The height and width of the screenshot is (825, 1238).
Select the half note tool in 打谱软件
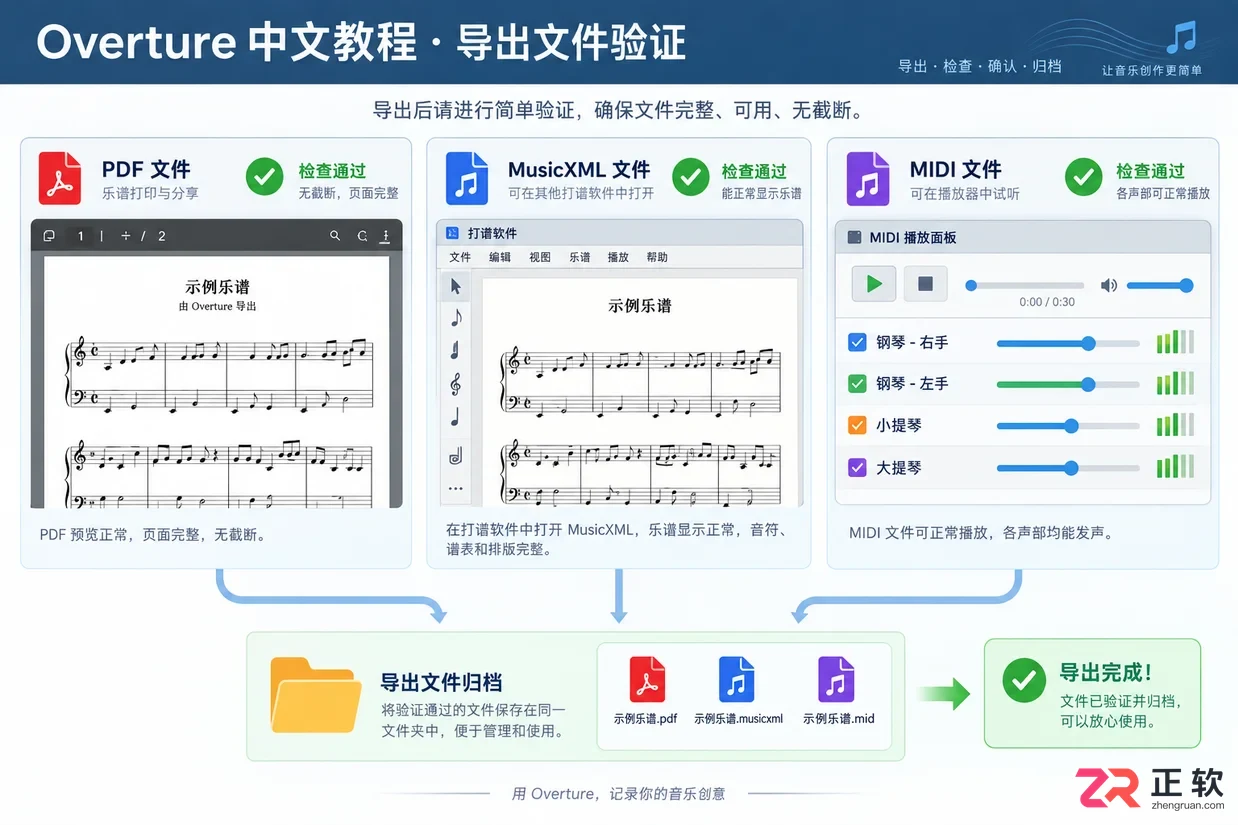coord(456,456)
